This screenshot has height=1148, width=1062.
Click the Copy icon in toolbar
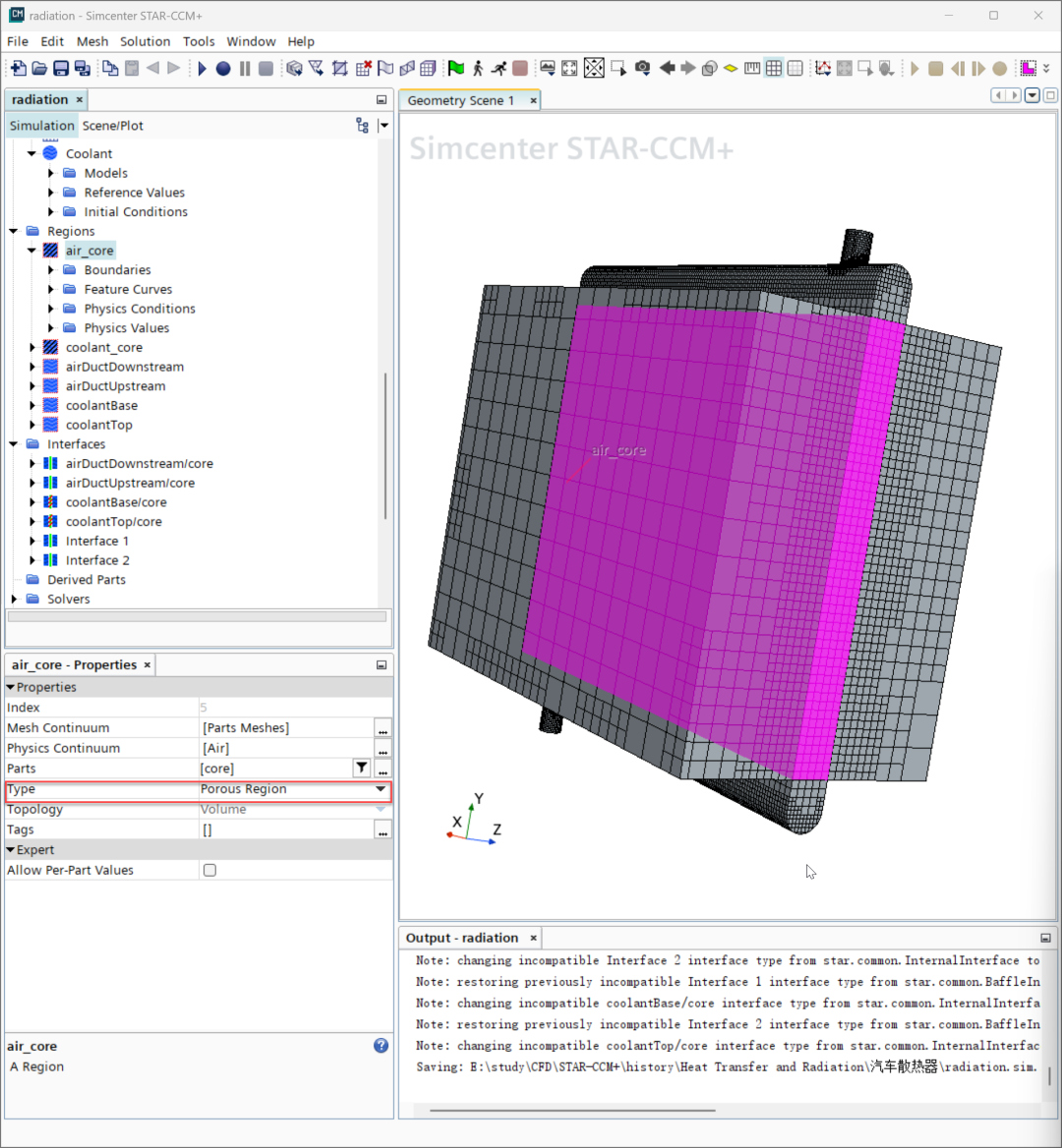point(110,69)
